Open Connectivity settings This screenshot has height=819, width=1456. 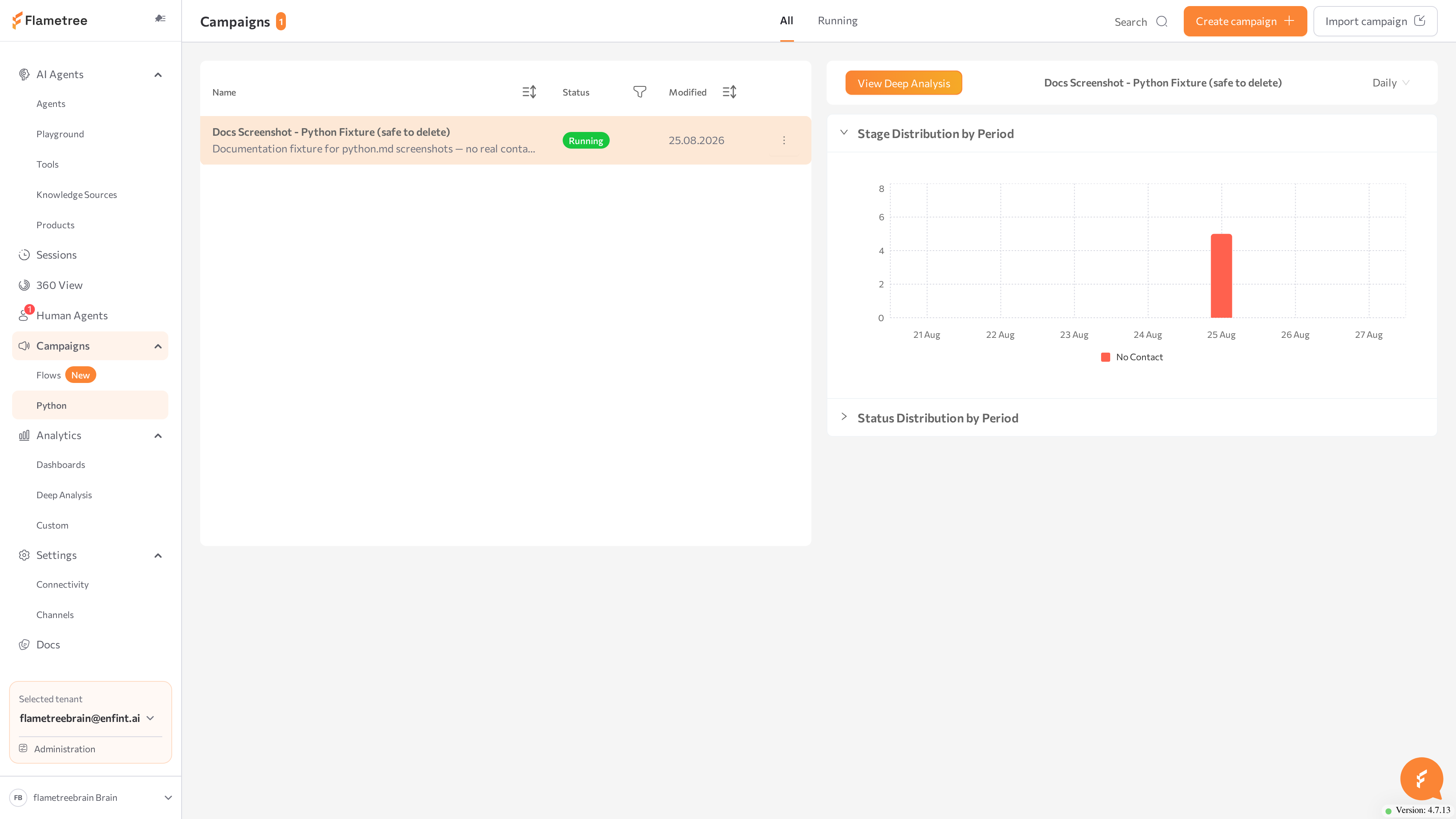(x=62, y=584)
